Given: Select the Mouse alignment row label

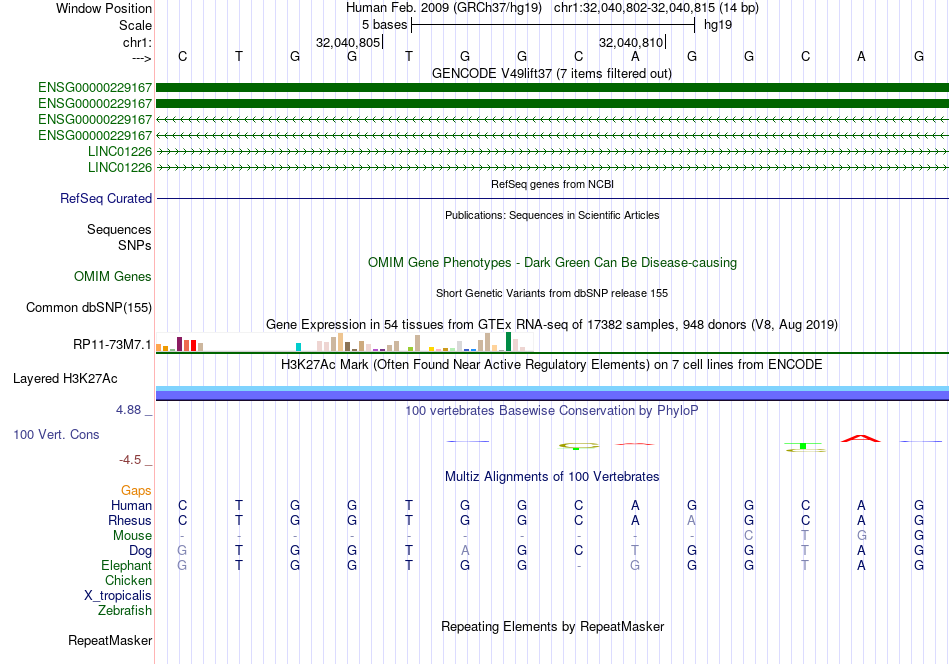Looking at the screenshot, I should 132,536.
